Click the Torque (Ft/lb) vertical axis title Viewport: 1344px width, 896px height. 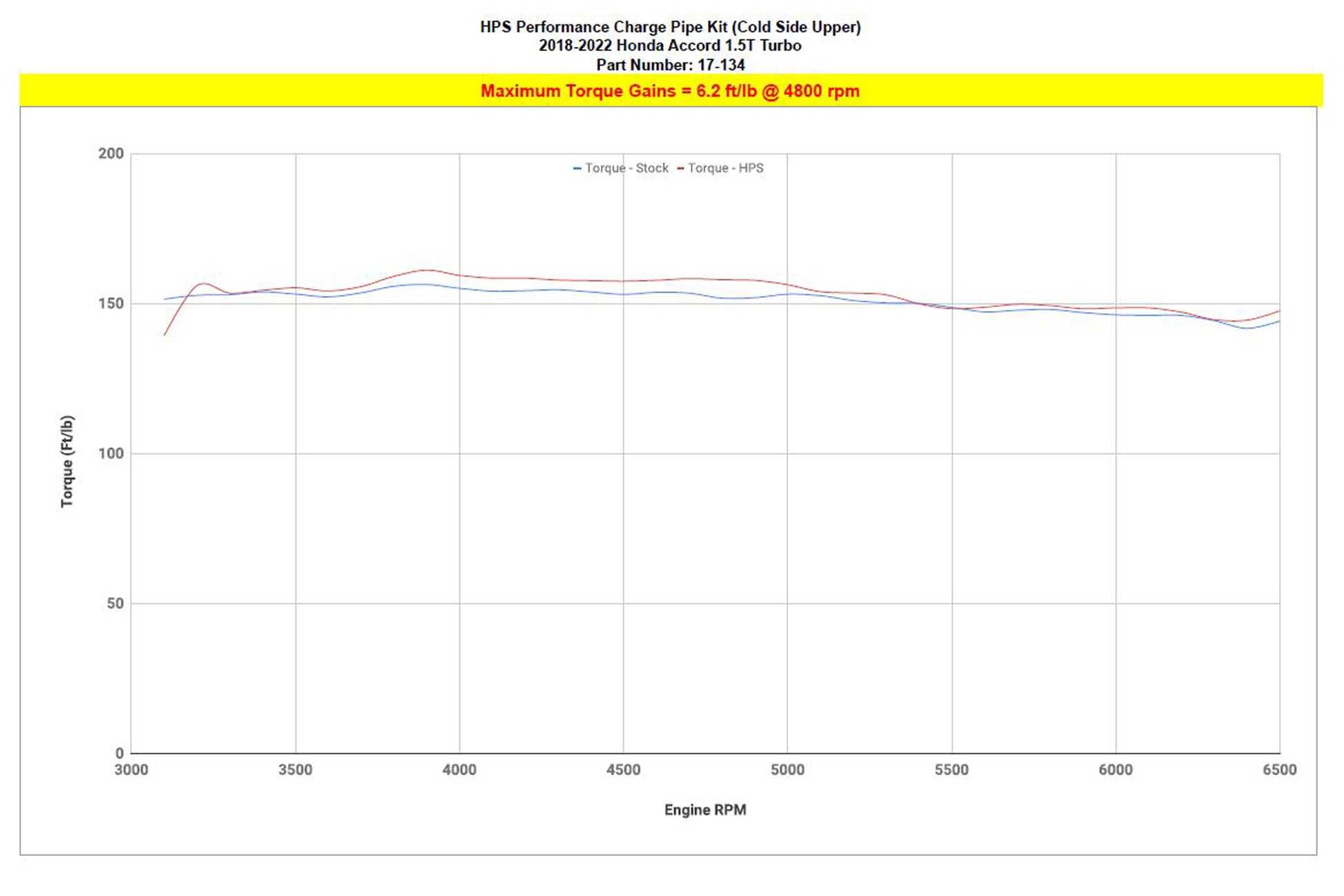point(67,461)
